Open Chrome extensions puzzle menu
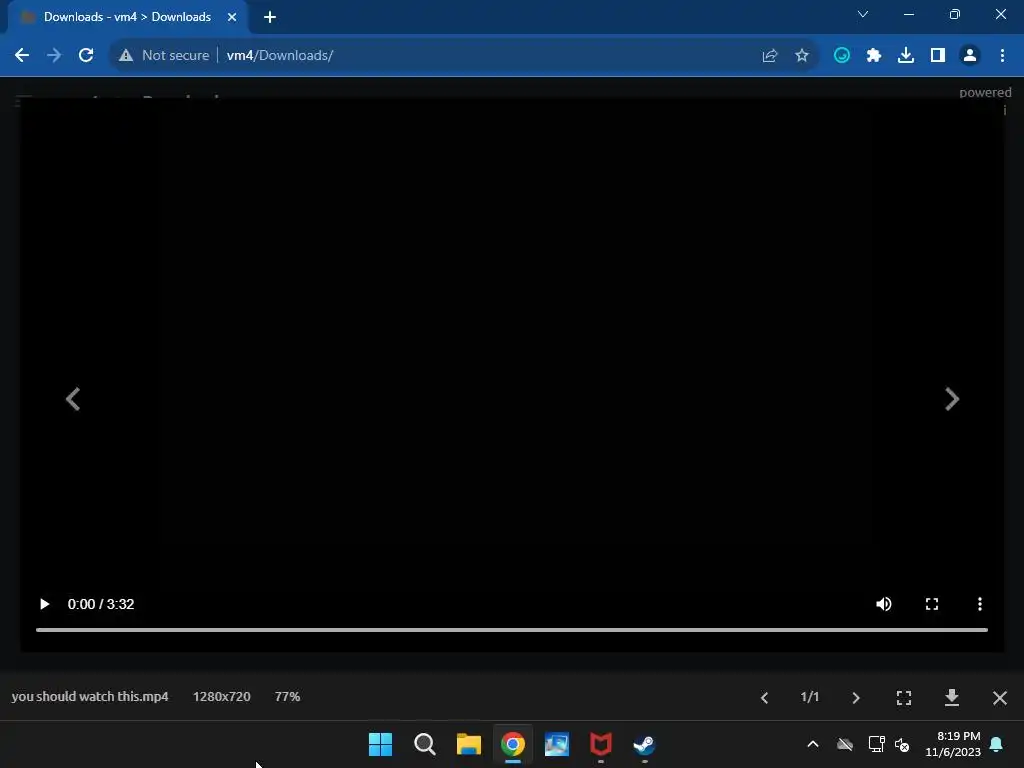 point(874,56)
